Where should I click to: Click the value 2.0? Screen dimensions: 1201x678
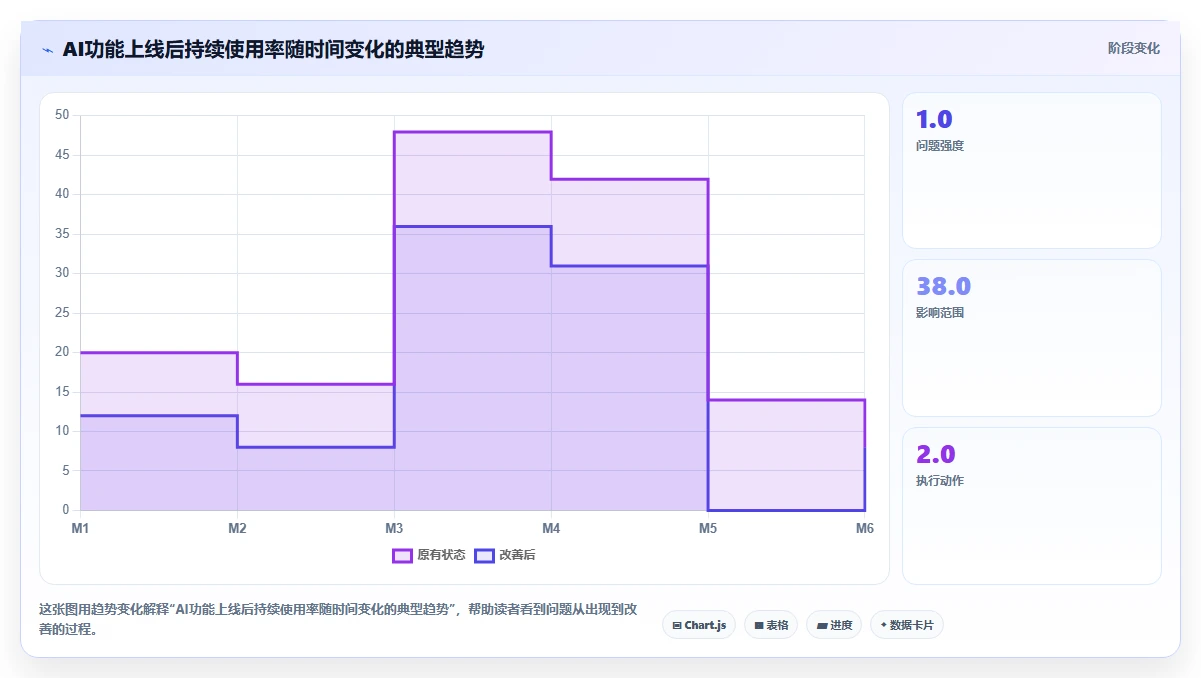tap(936, 454)
